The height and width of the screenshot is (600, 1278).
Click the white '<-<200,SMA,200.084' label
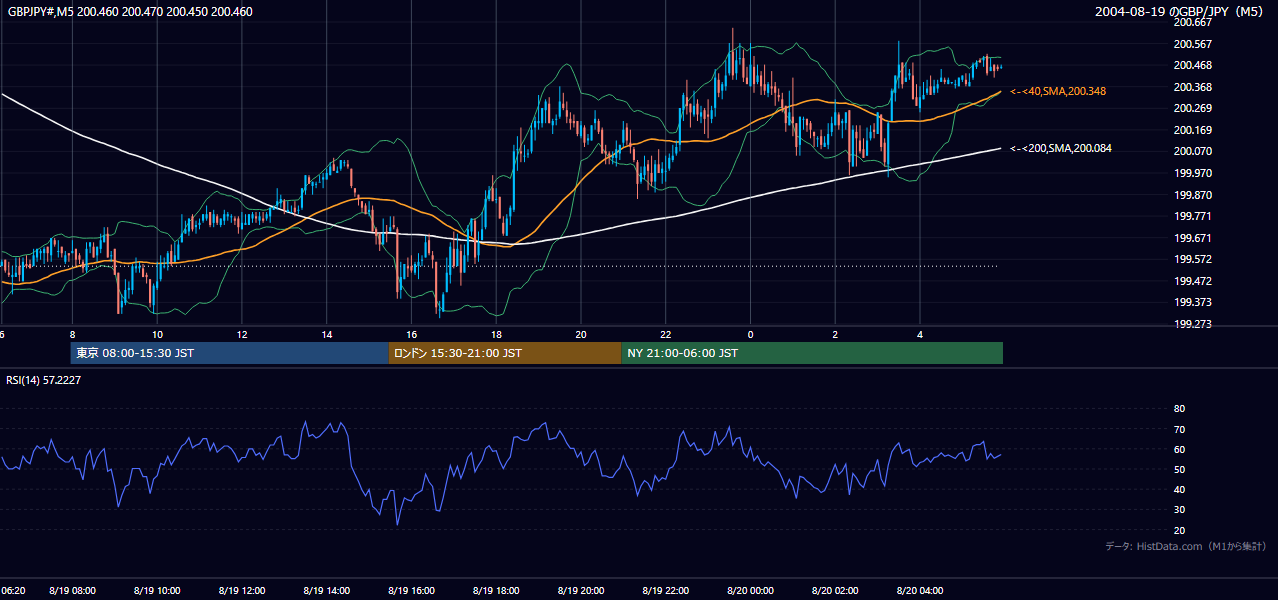pos(1061,148)
